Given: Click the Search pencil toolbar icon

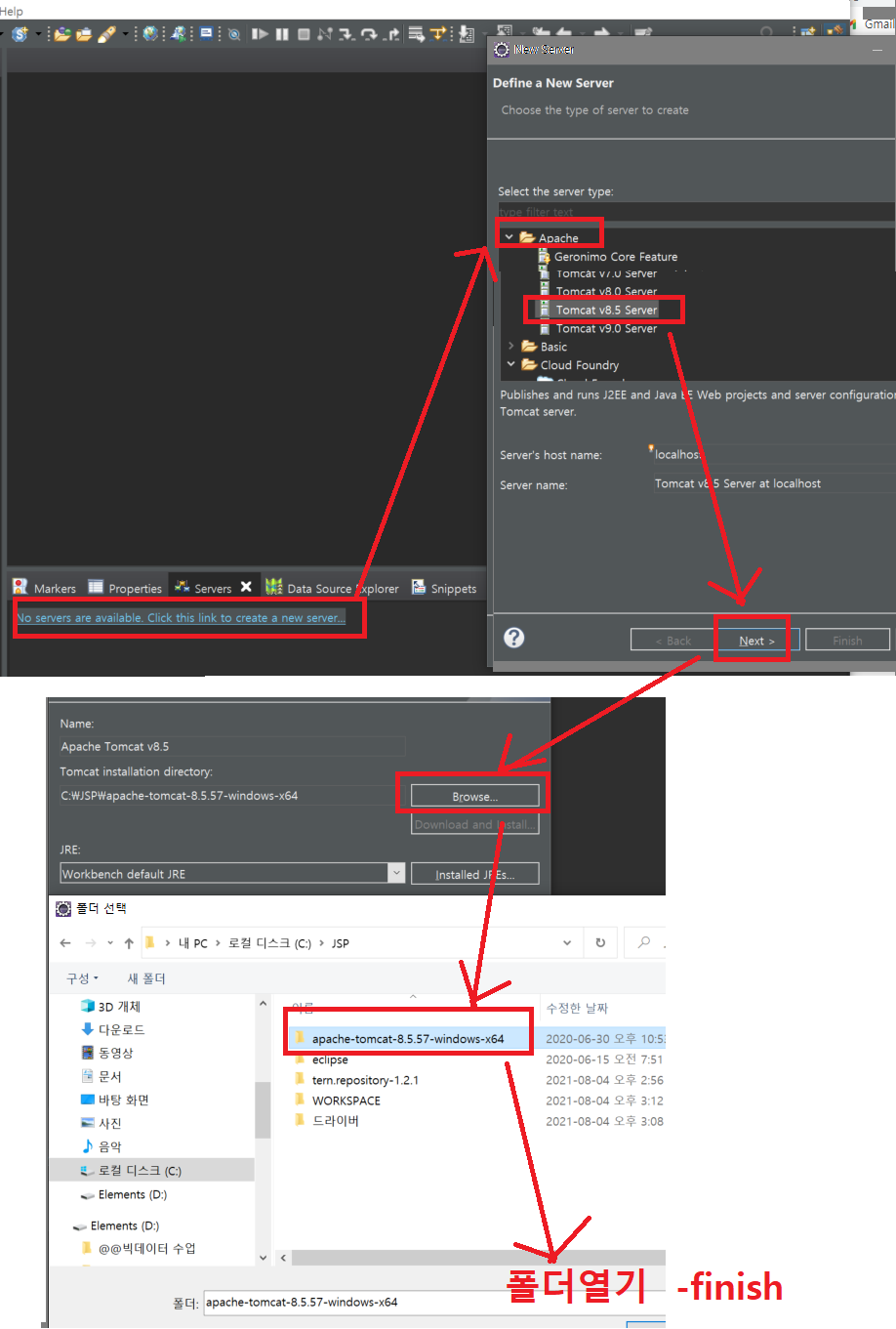Looking at the screenshot, I should click(x=106, y=34).
